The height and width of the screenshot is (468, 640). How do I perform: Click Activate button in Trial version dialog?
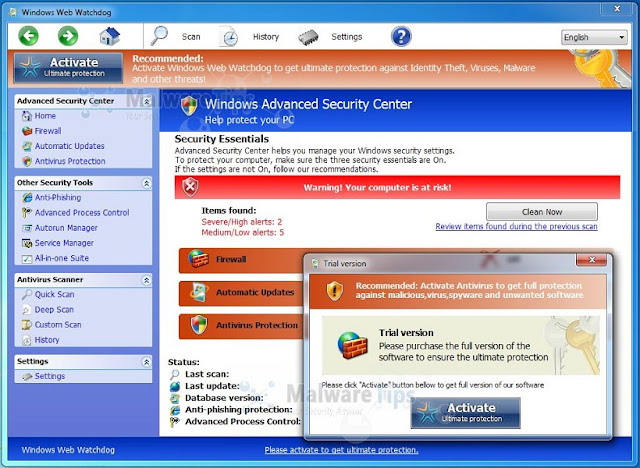(465, 413)
